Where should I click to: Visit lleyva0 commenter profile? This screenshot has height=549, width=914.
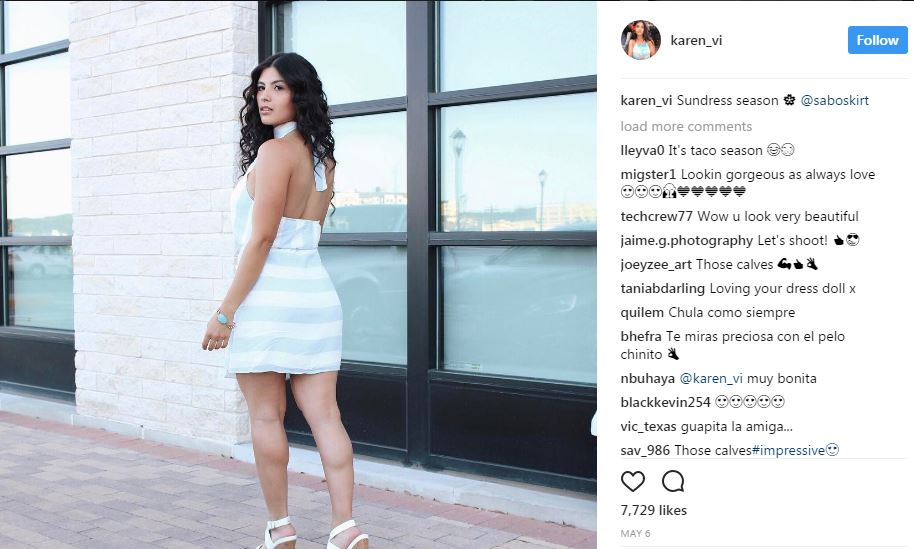click(x=642, y=150)
